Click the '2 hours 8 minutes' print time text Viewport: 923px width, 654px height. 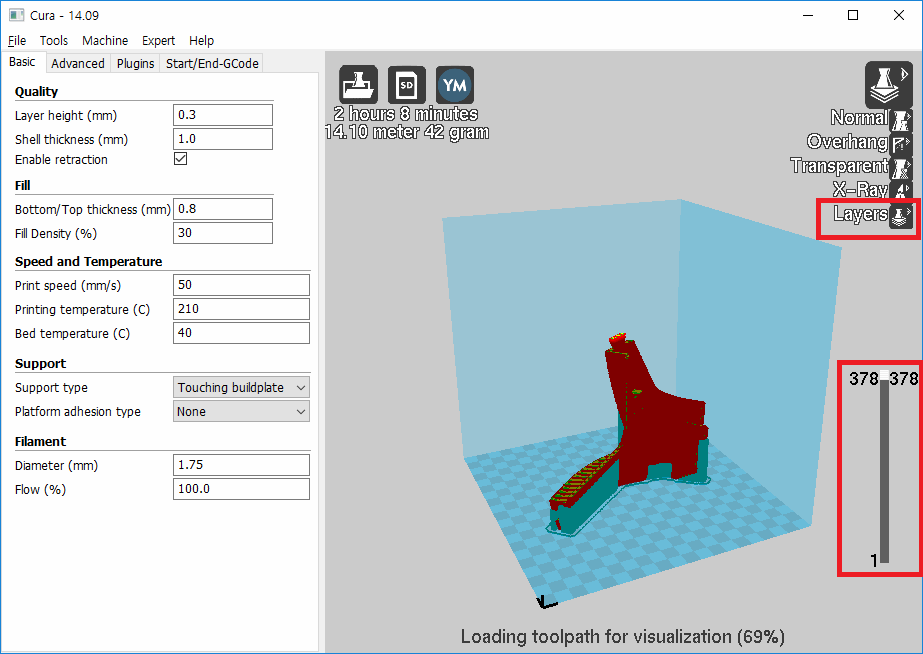tap(406, 114)
